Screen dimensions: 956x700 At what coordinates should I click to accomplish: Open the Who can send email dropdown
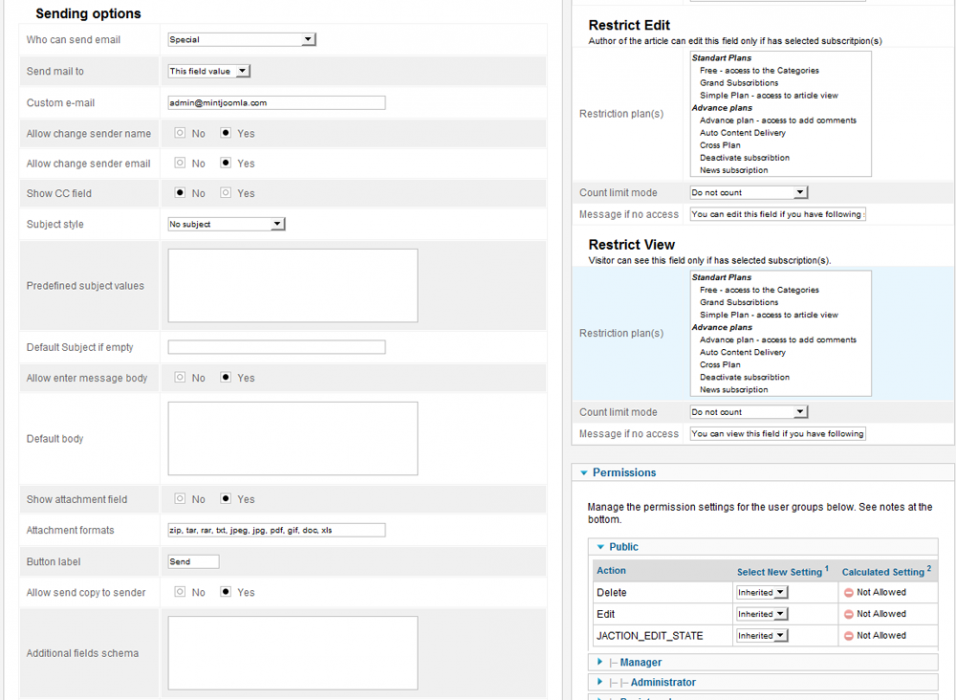pos(241,40)
